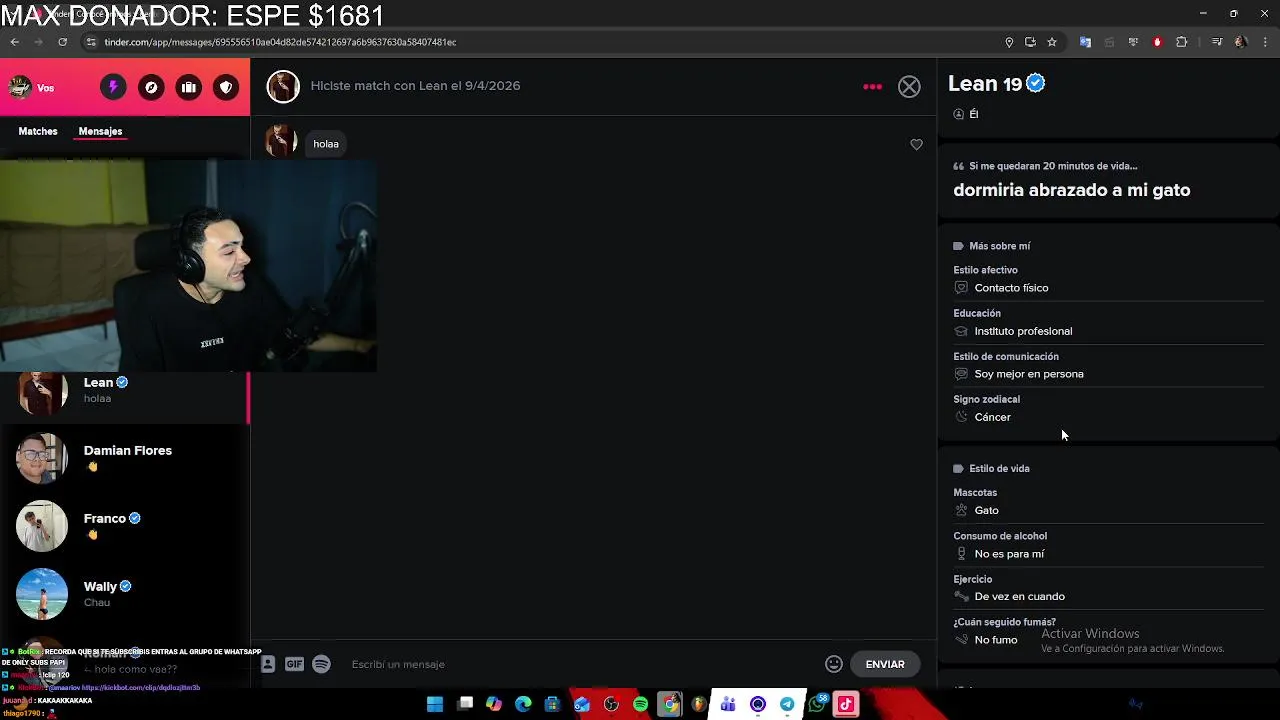Click the 'Estilo de vida' section heading
Viewport: 1280px width, 720px height.
[x=999, y=468]
